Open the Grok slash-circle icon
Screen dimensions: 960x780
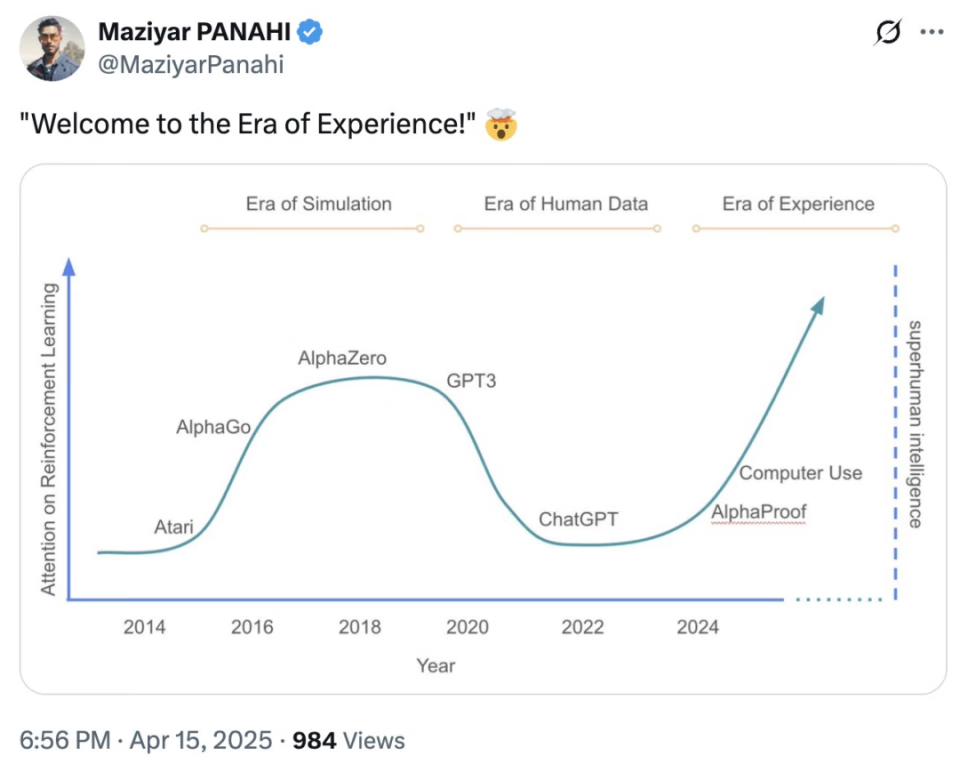click(888, 32)
